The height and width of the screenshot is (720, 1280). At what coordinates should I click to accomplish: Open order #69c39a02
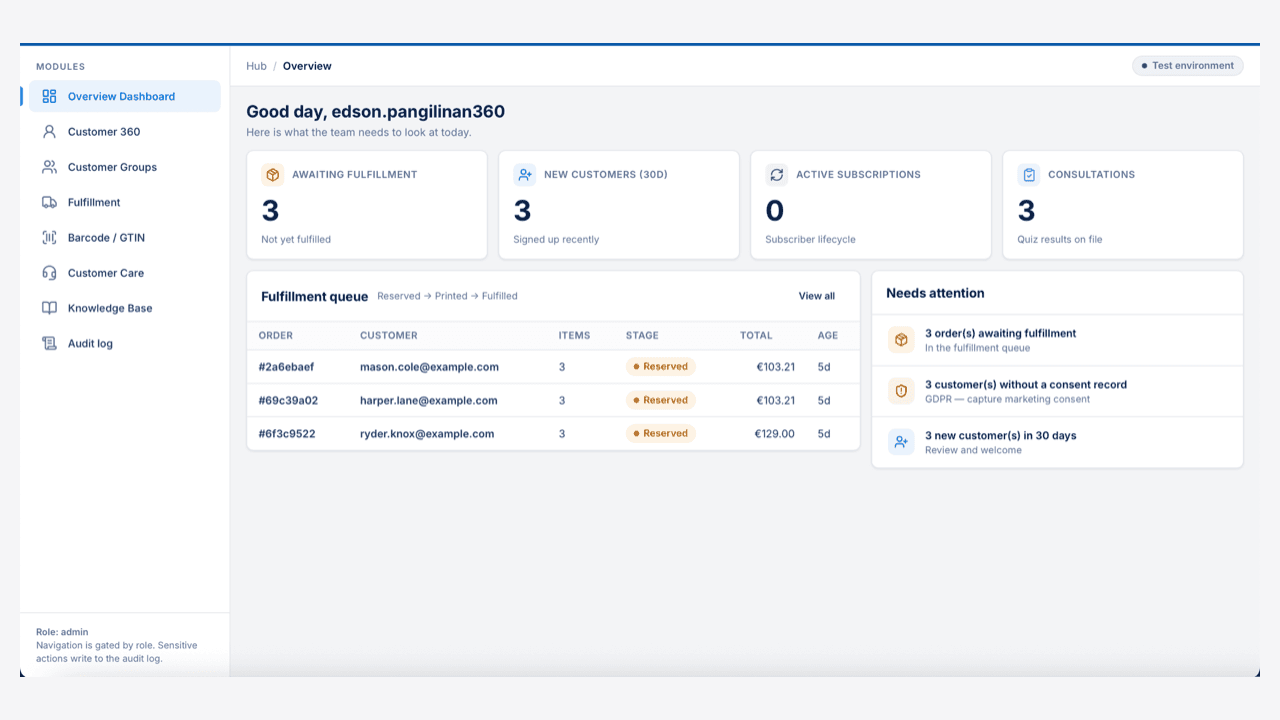288,400
